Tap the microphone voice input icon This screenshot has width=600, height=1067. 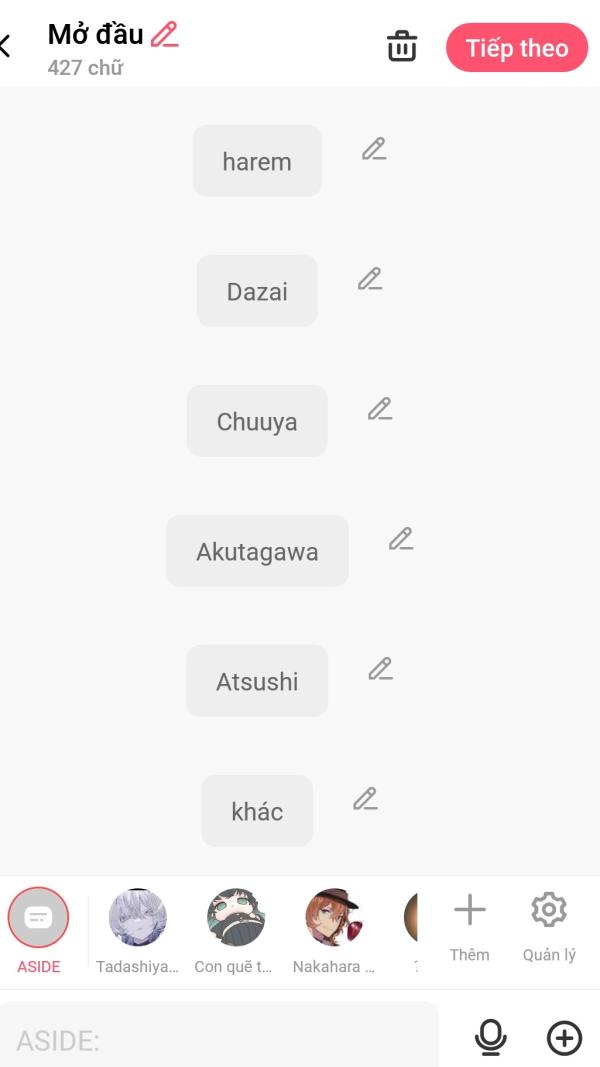point(490,1038)
